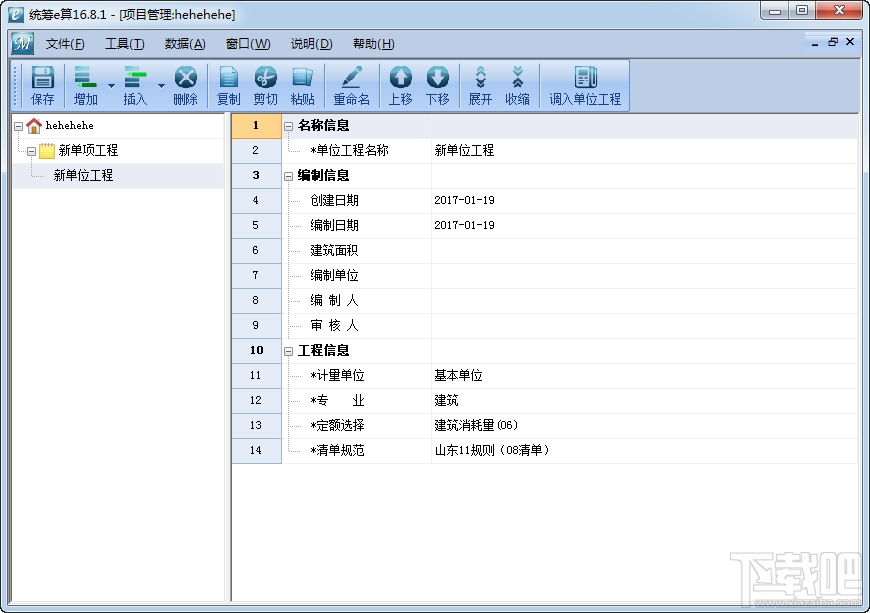Screen dimensions: 870x613
Task: Minimize the inner document window
Action: point(815,43)
